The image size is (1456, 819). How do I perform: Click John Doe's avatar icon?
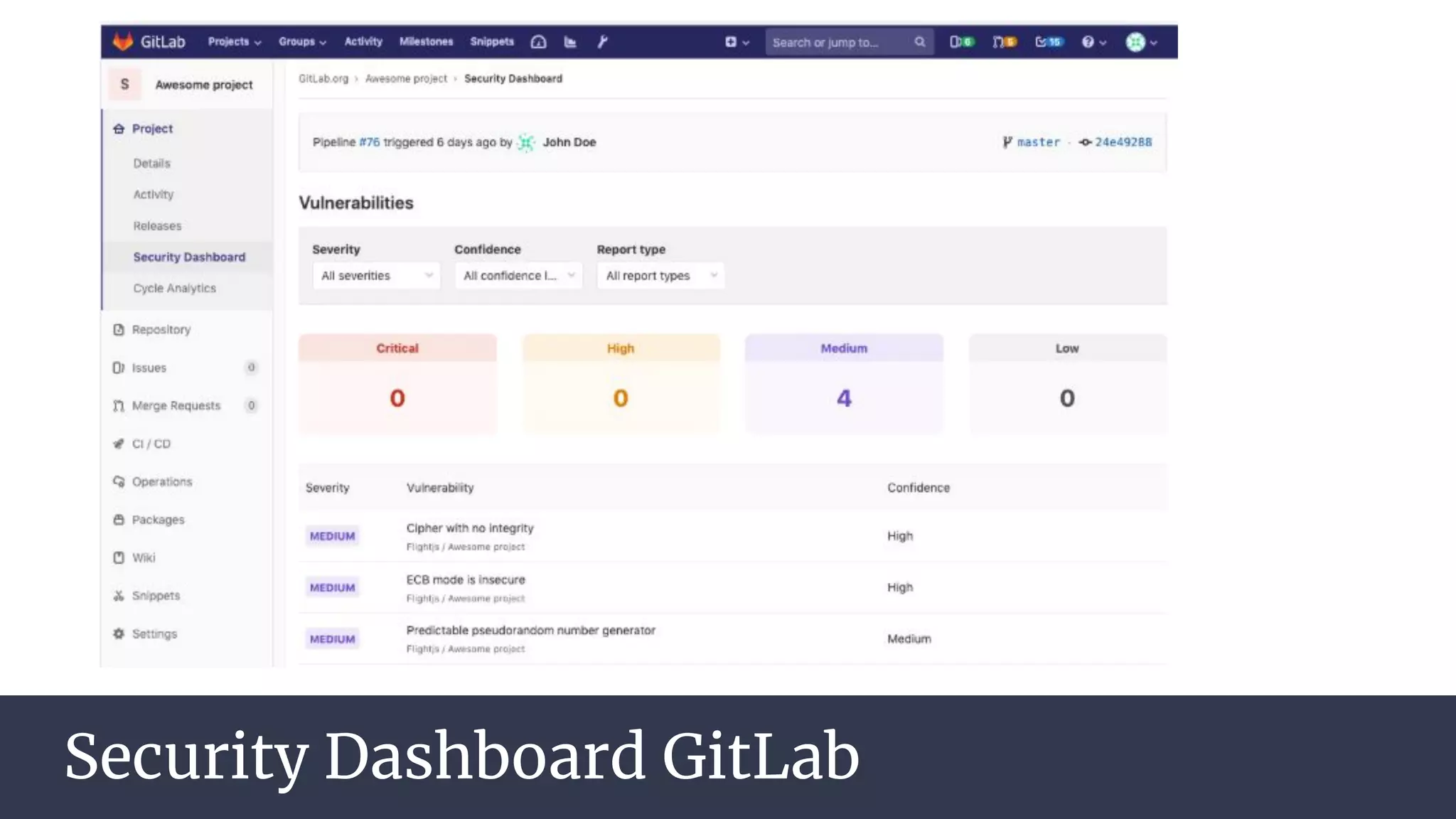pyautogui.click(x=526, y=143)
